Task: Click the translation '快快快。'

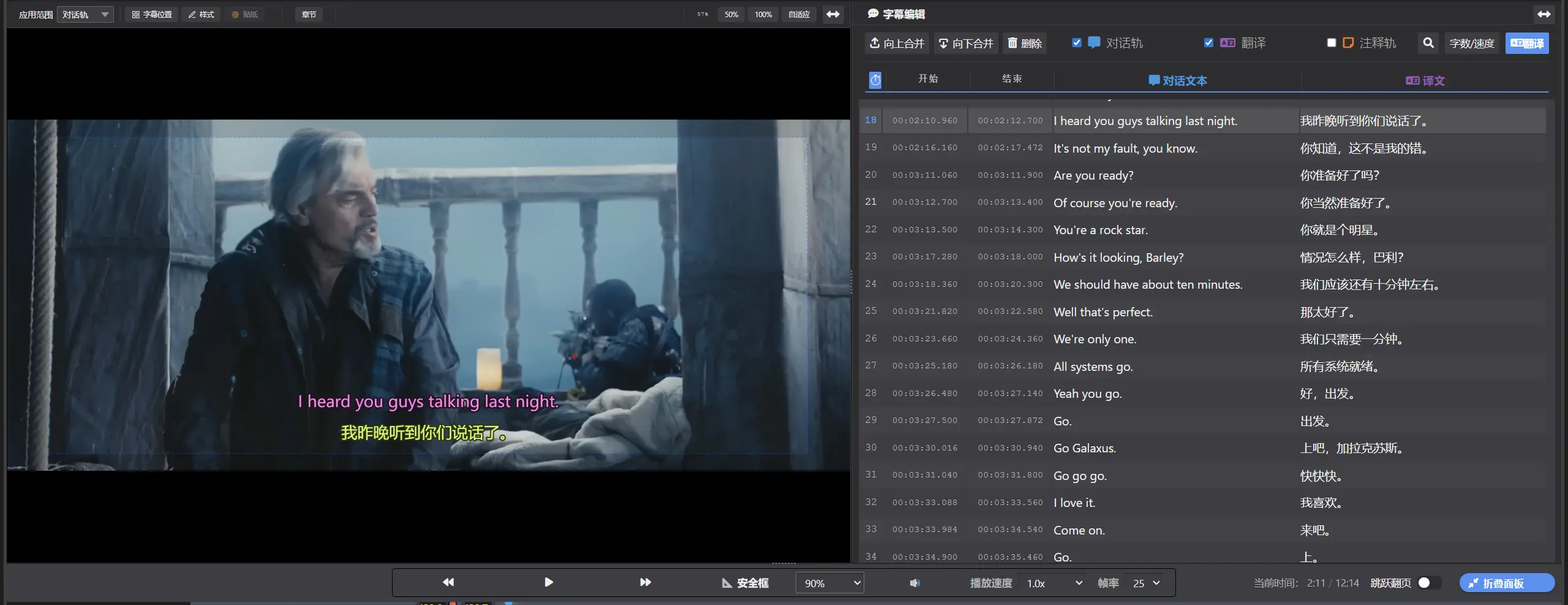Action: [1322, 476]
